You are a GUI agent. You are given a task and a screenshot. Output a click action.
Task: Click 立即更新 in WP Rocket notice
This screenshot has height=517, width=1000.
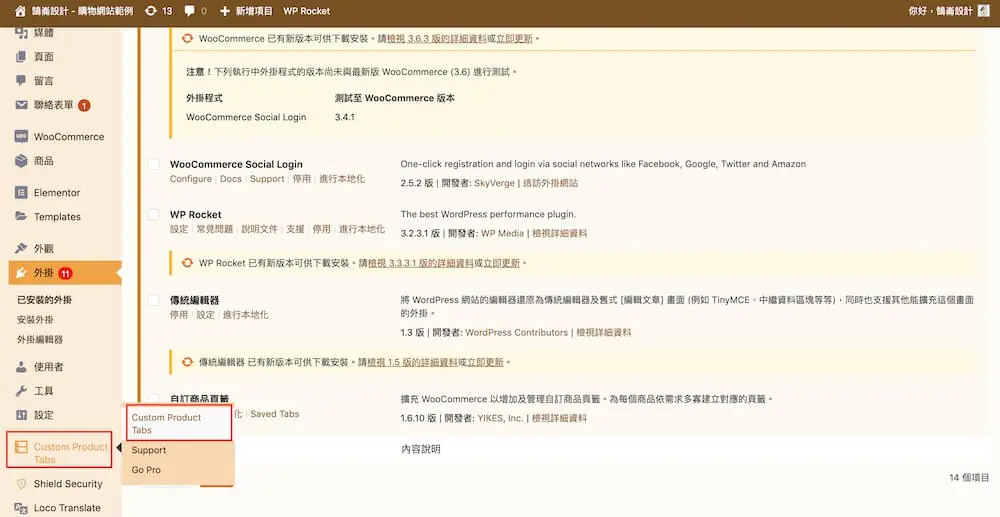click(501, 263)
